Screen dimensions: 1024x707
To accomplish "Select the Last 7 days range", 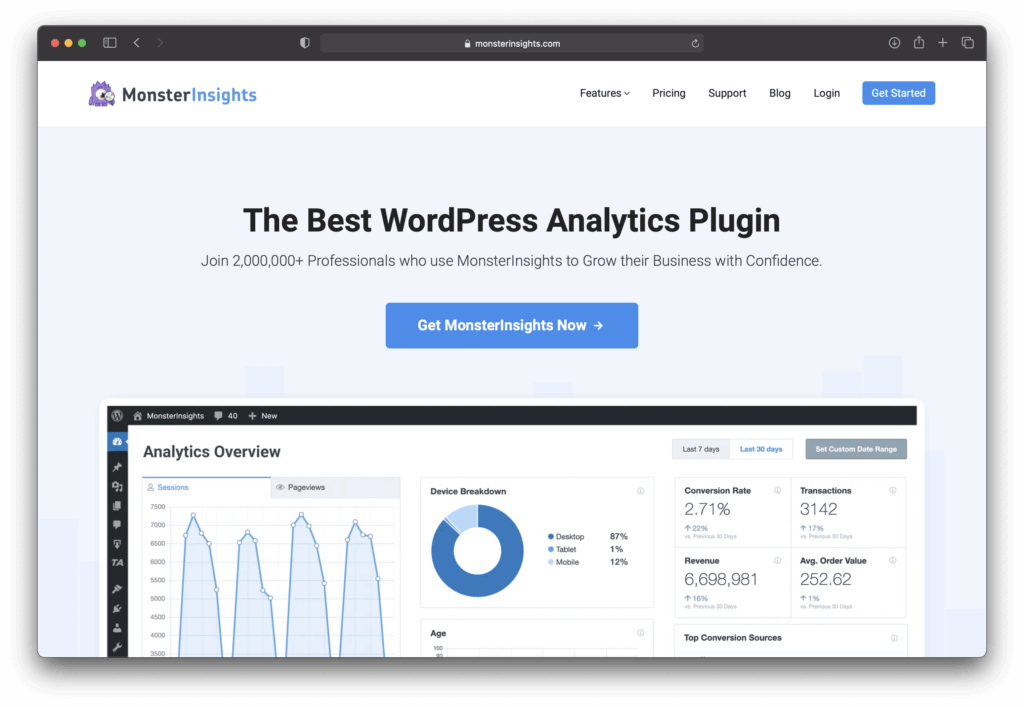I will (701, 449).
